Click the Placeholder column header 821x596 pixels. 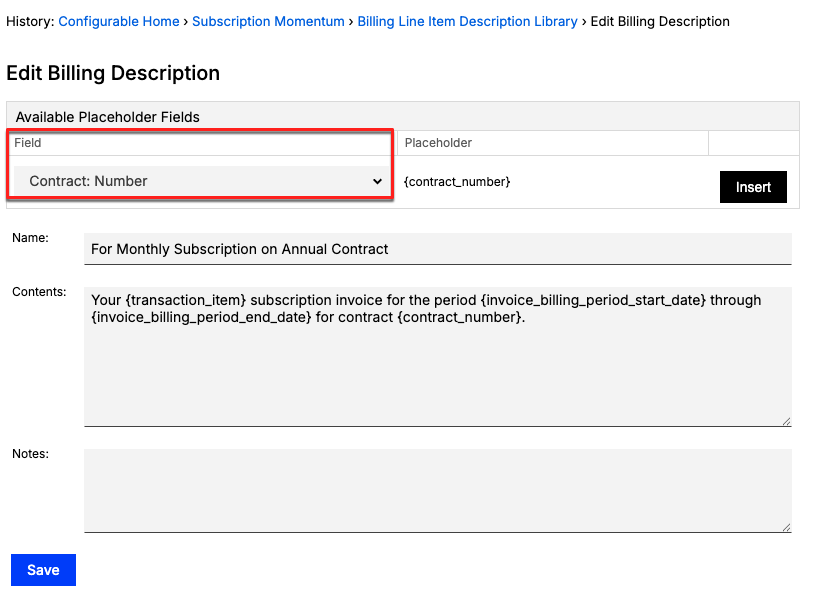[438, 142]
